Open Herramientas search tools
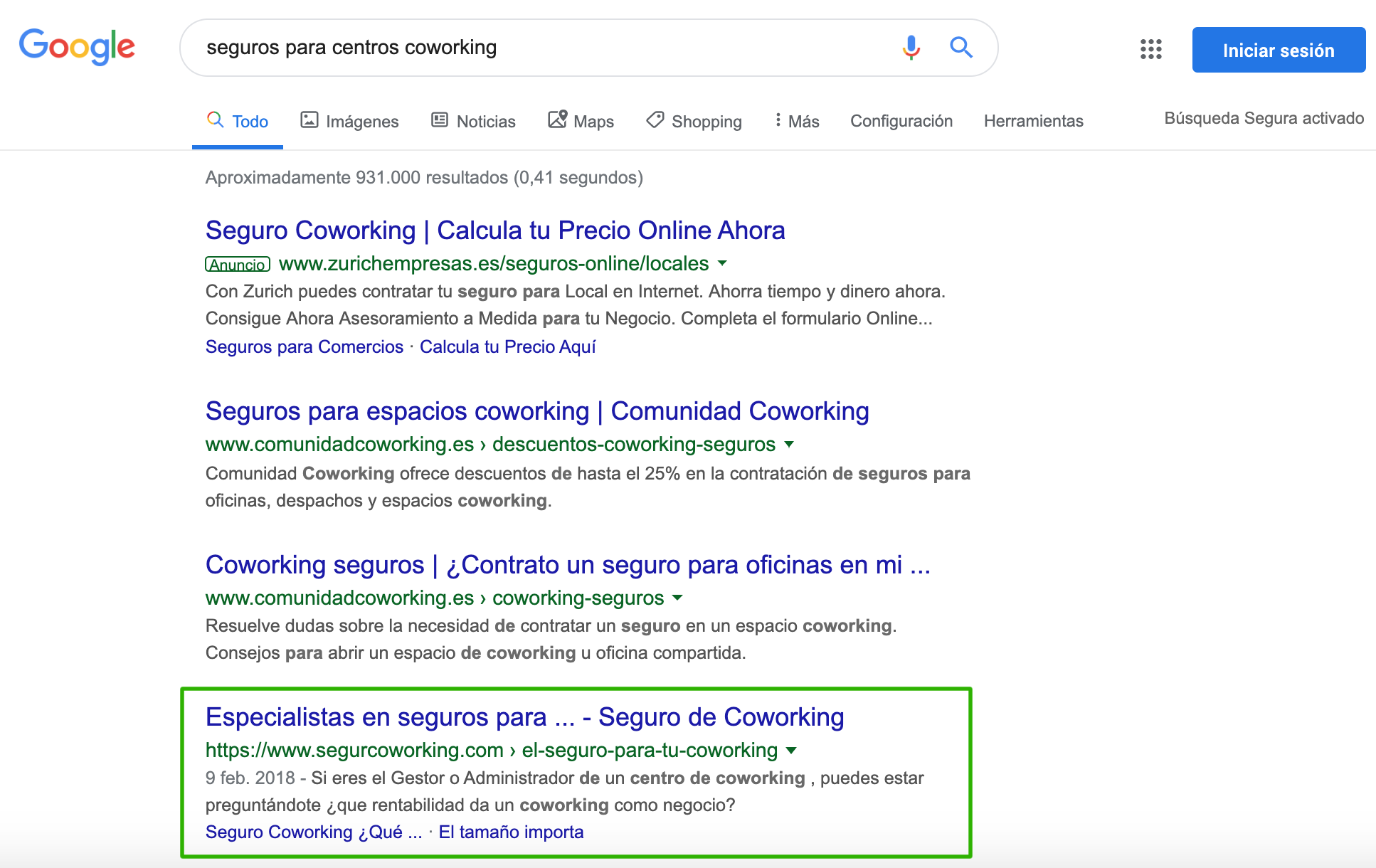Viewport: 1376px width, 868px height. [1034, 121]
